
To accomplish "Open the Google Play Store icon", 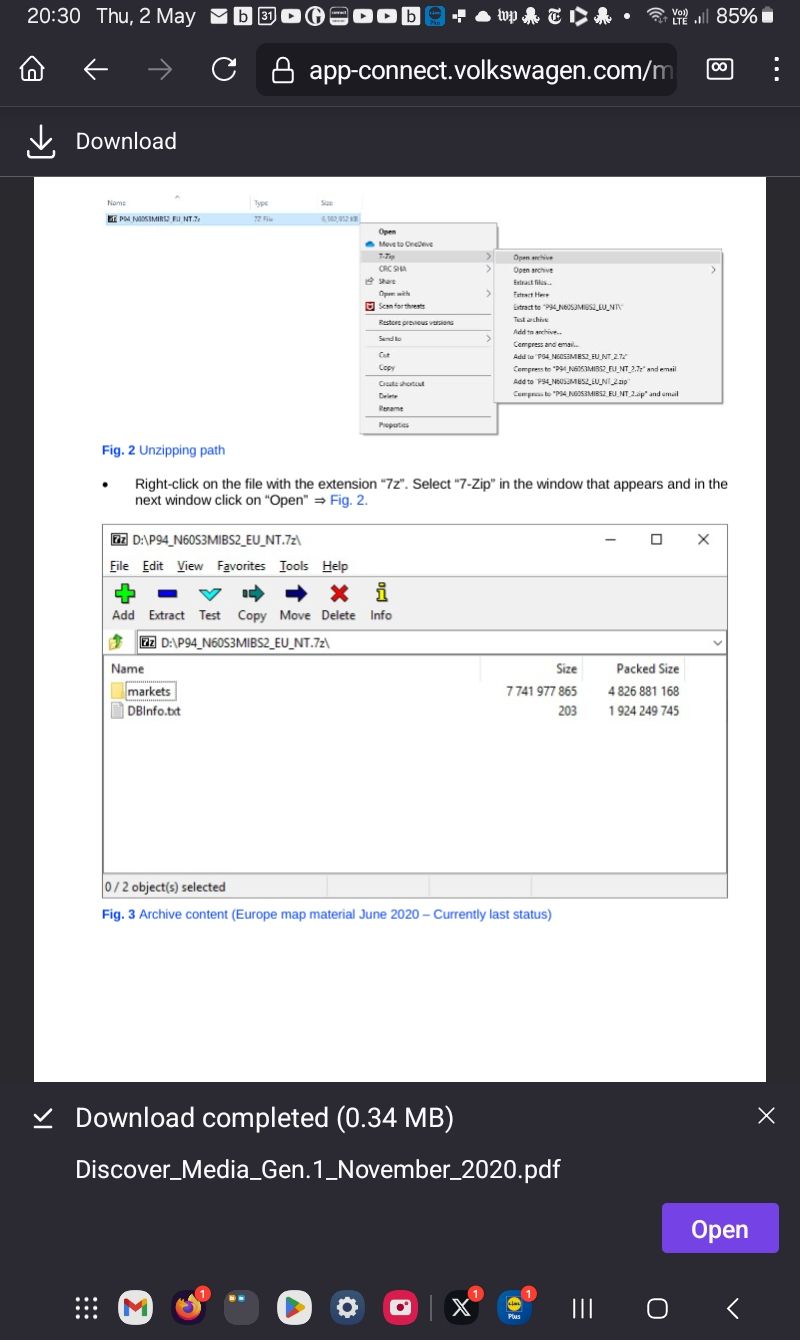I will (294, 1307).
